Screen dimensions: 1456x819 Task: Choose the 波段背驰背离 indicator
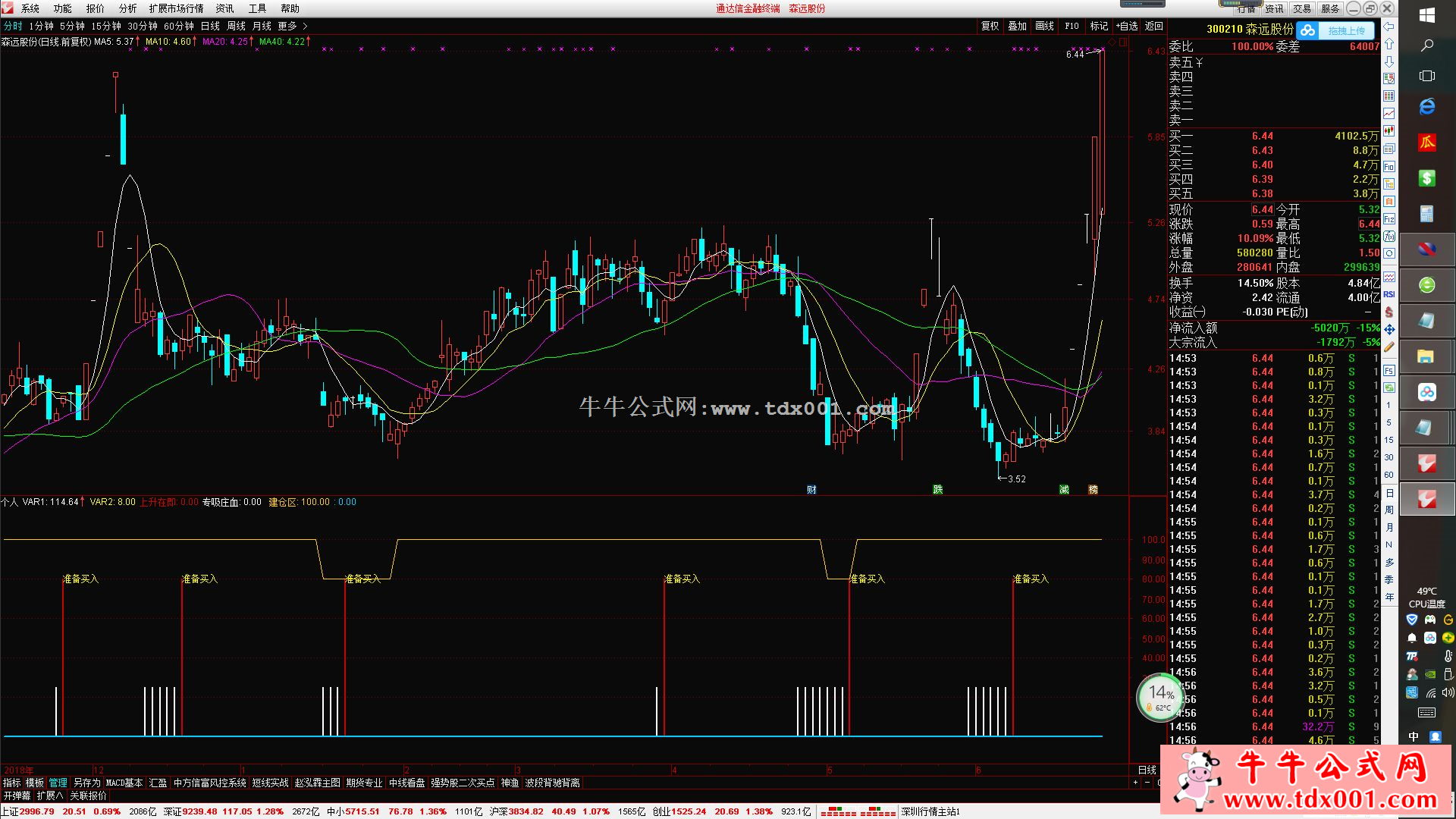click(552, 783)
